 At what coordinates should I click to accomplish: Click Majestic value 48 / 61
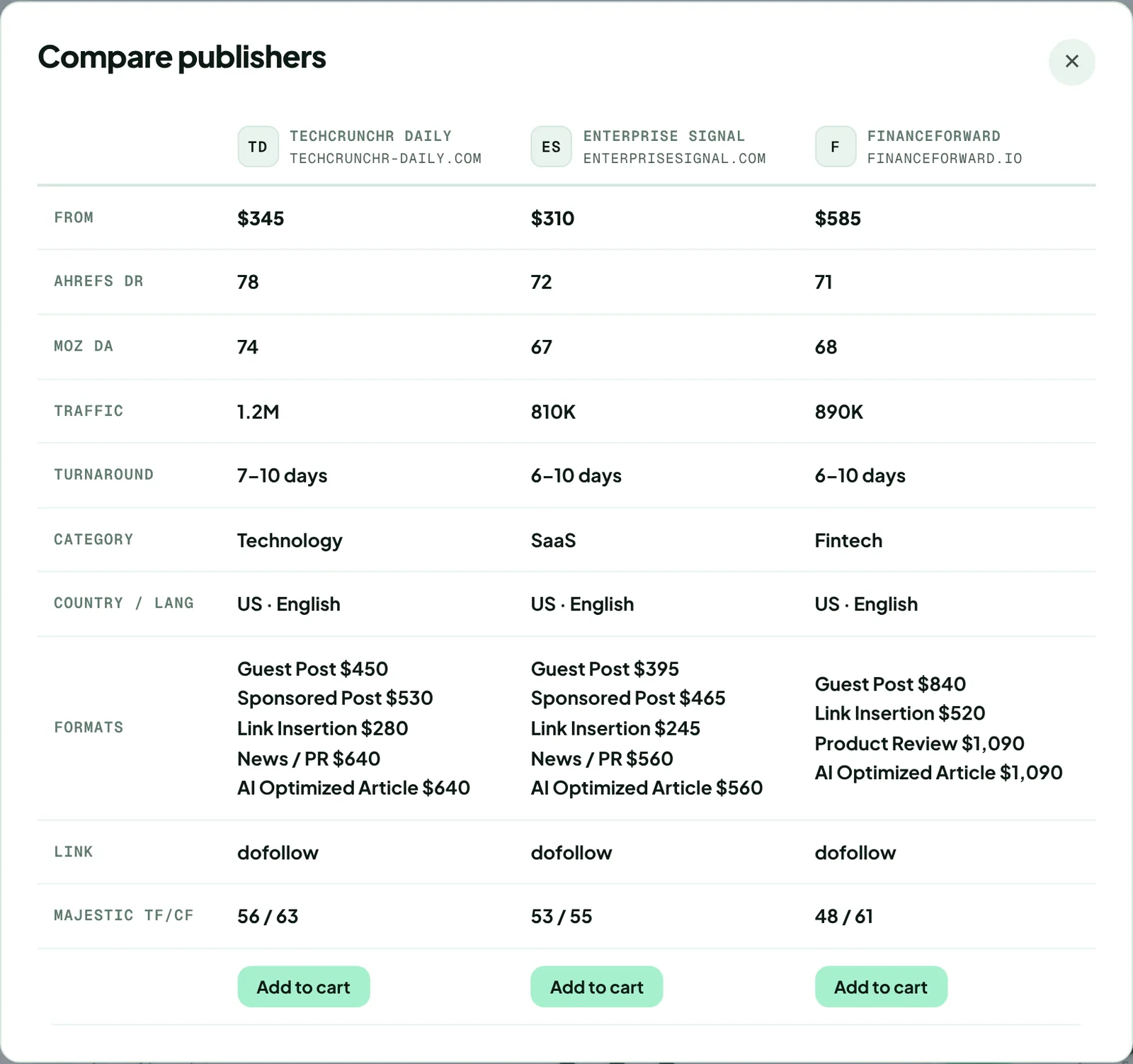(x=844, y=917)
